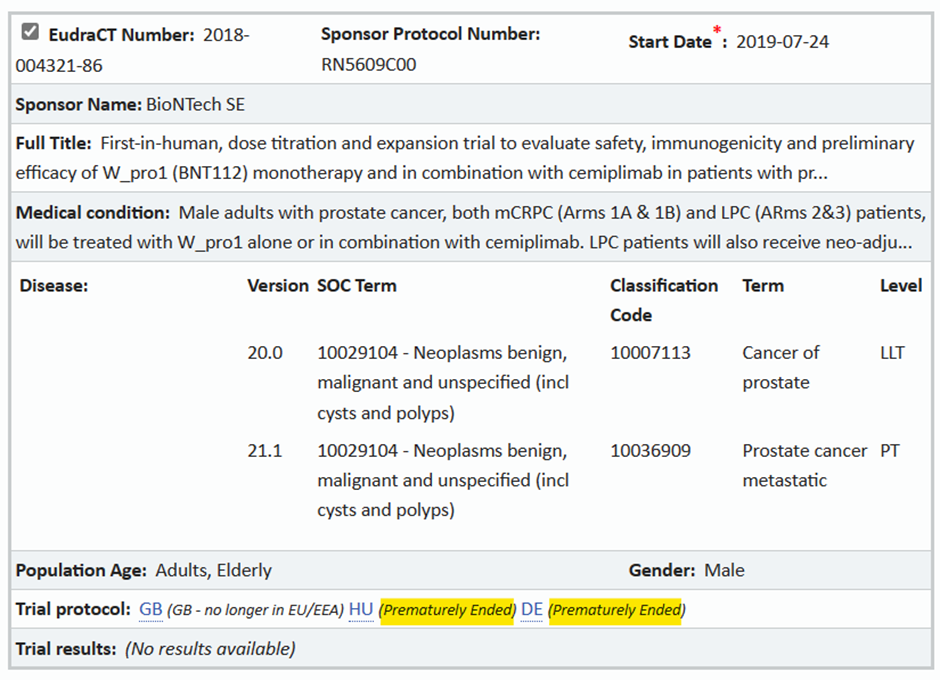940x680 pixels.
Task: Select the term Prostate cancer metastatic
Action: tap(804, 465)
